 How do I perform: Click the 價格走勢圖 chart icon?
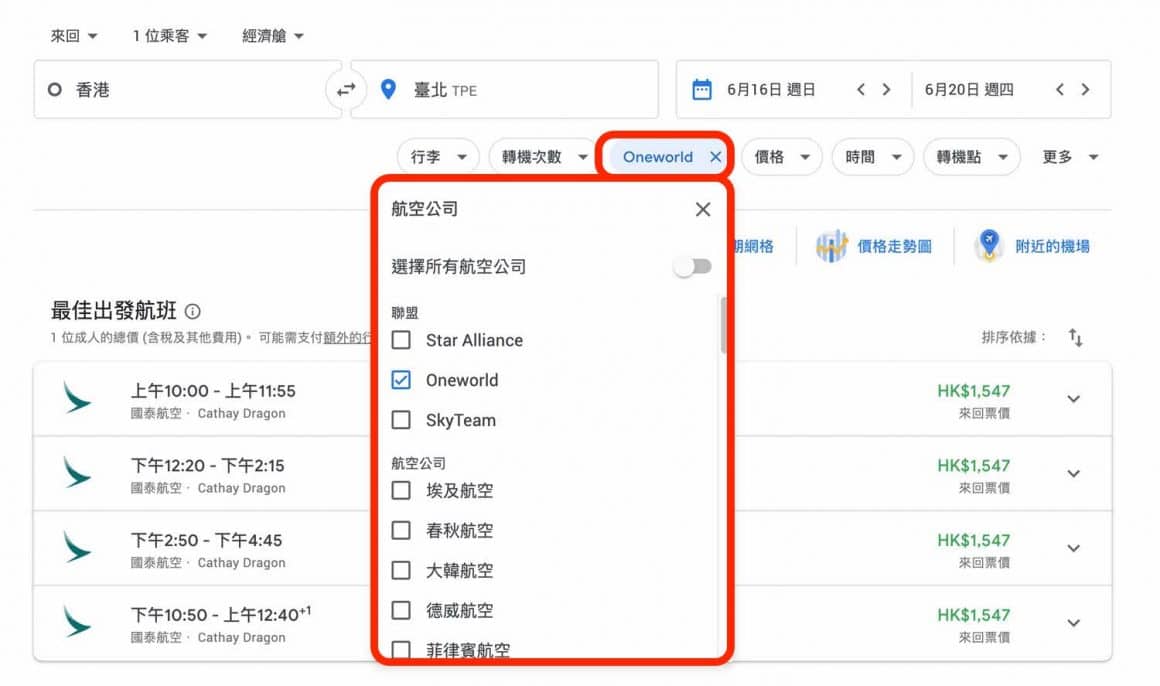[x=832, y=246]
